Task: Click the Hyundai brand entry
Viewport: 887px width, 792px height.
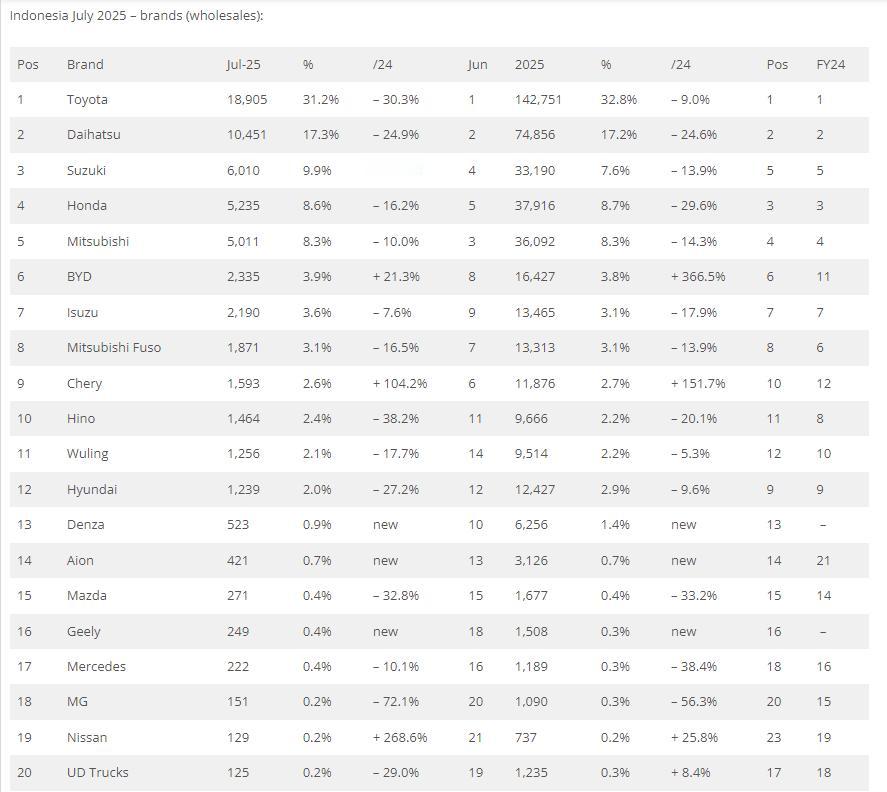Action: click(x=92, y=489)
